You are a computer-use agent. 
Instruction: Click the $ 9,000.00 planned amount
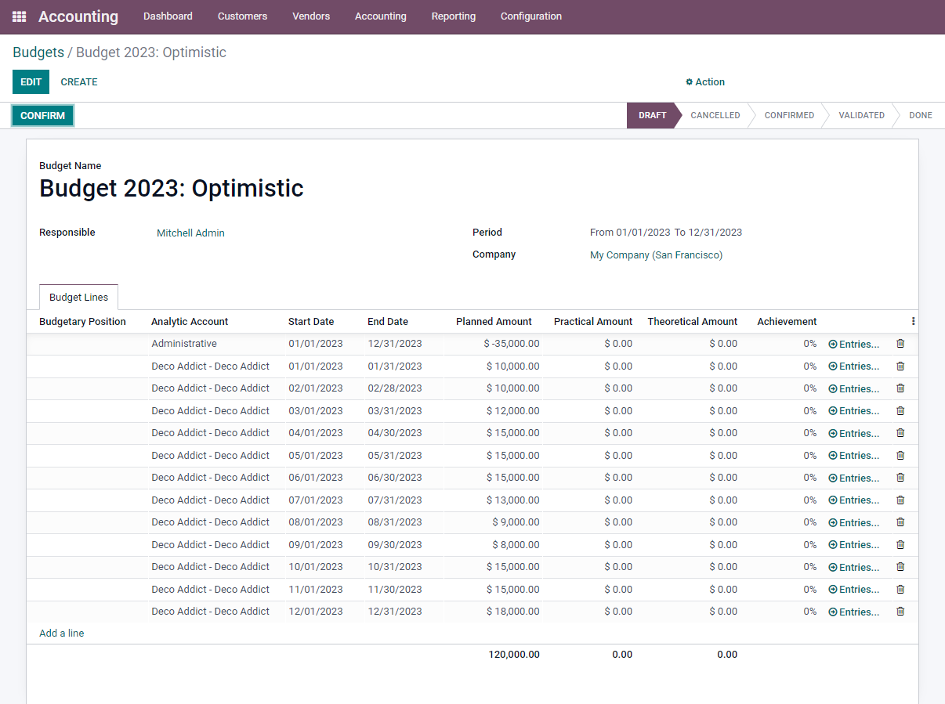tap(516, 522)
